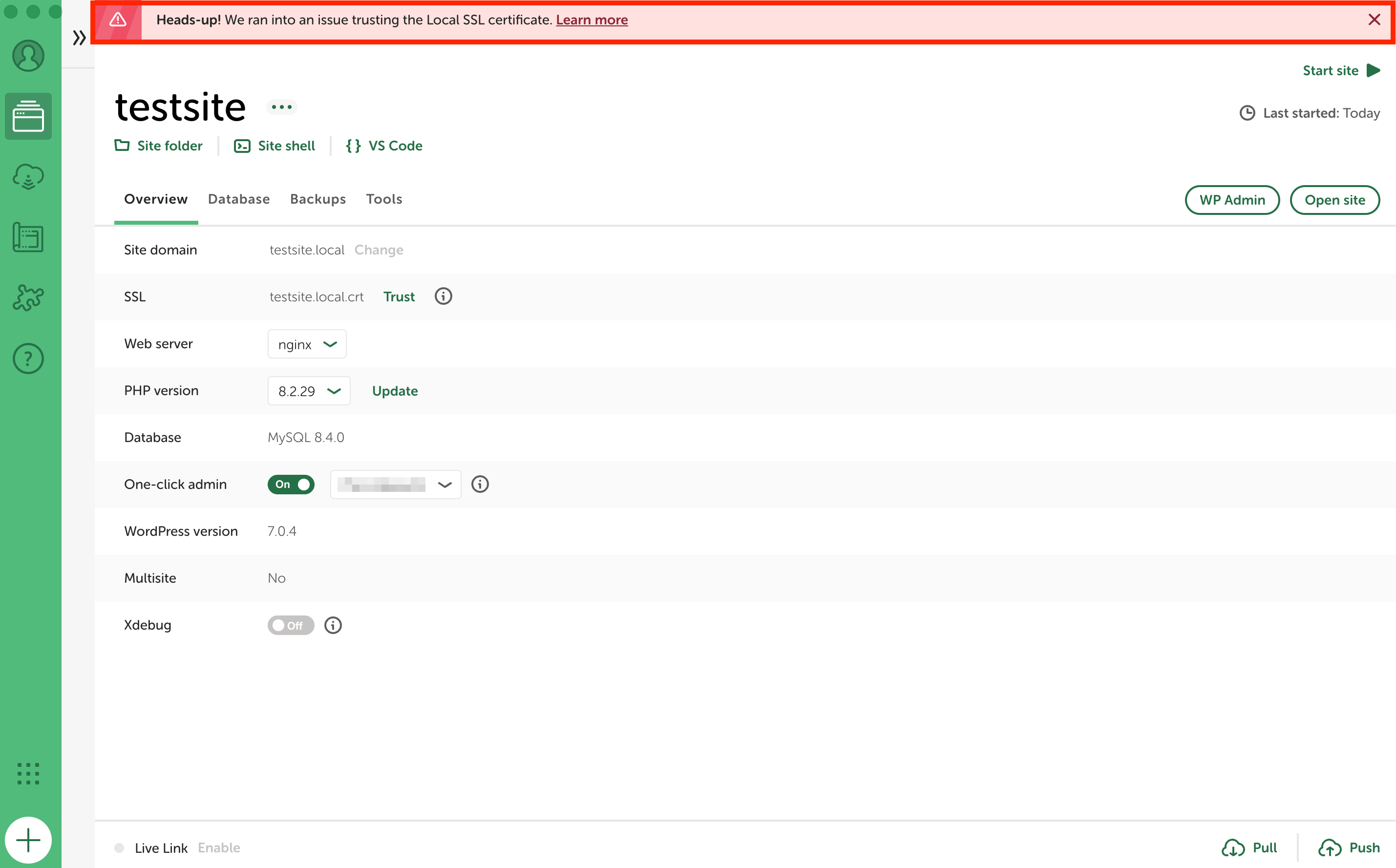1396x868 pixels.
Task: Switch to the Backups tab
Action: coord(318,199)
